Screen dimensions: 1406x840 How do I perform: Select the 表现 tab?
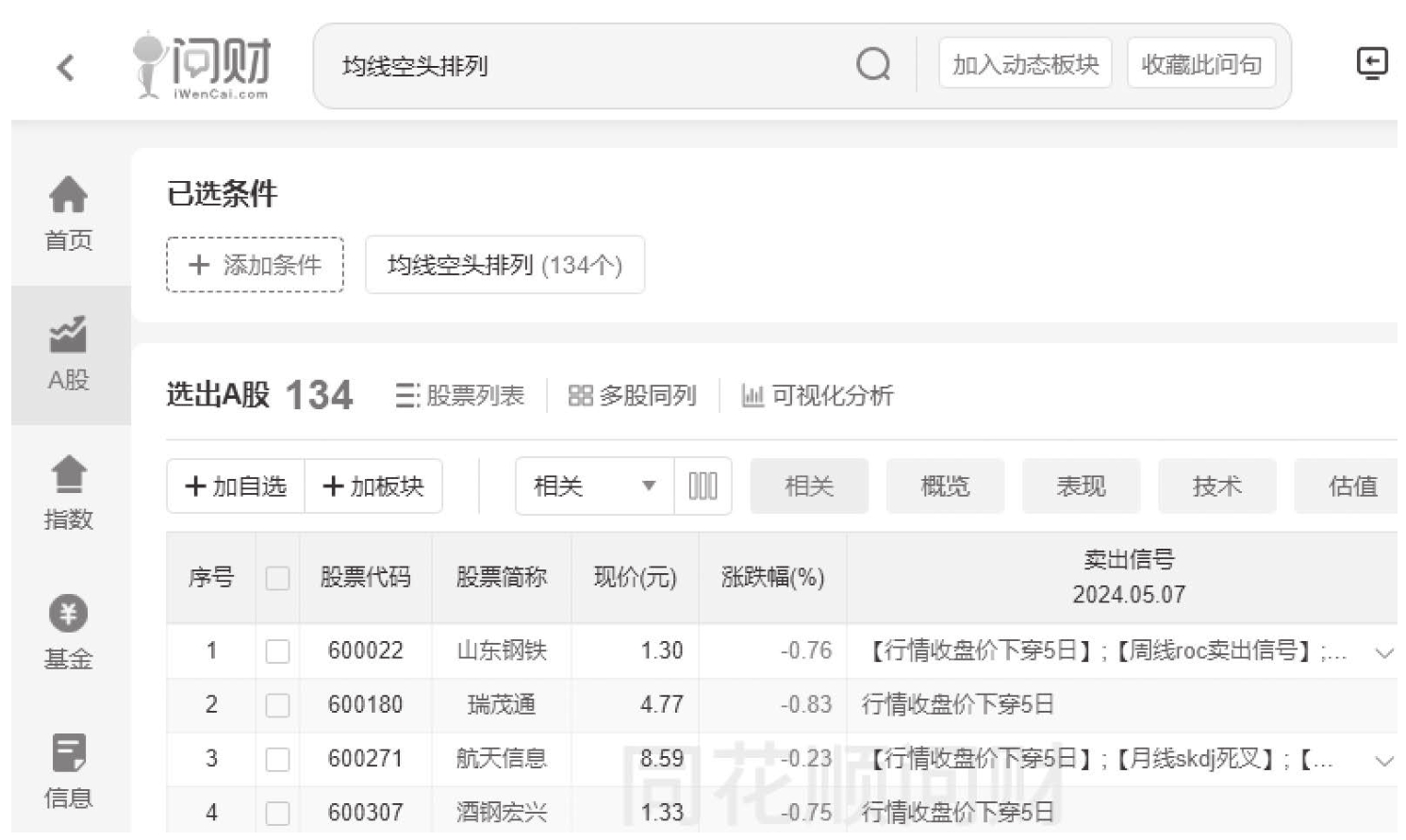click(x=1081, y=486)
